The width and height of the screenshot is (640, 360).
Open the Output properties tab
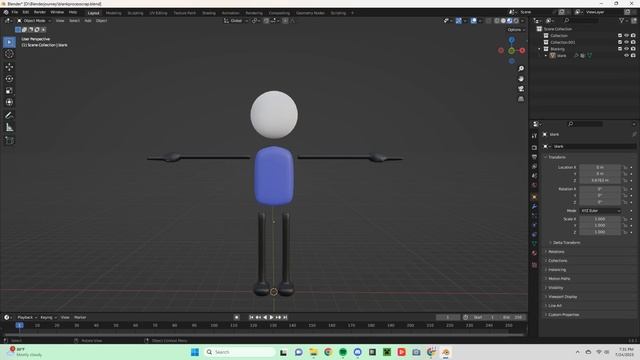coord(534,157)
